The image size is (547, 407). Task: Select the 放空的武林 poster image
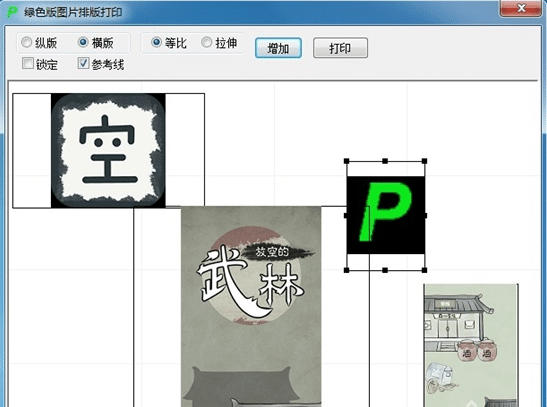(251, 306)
